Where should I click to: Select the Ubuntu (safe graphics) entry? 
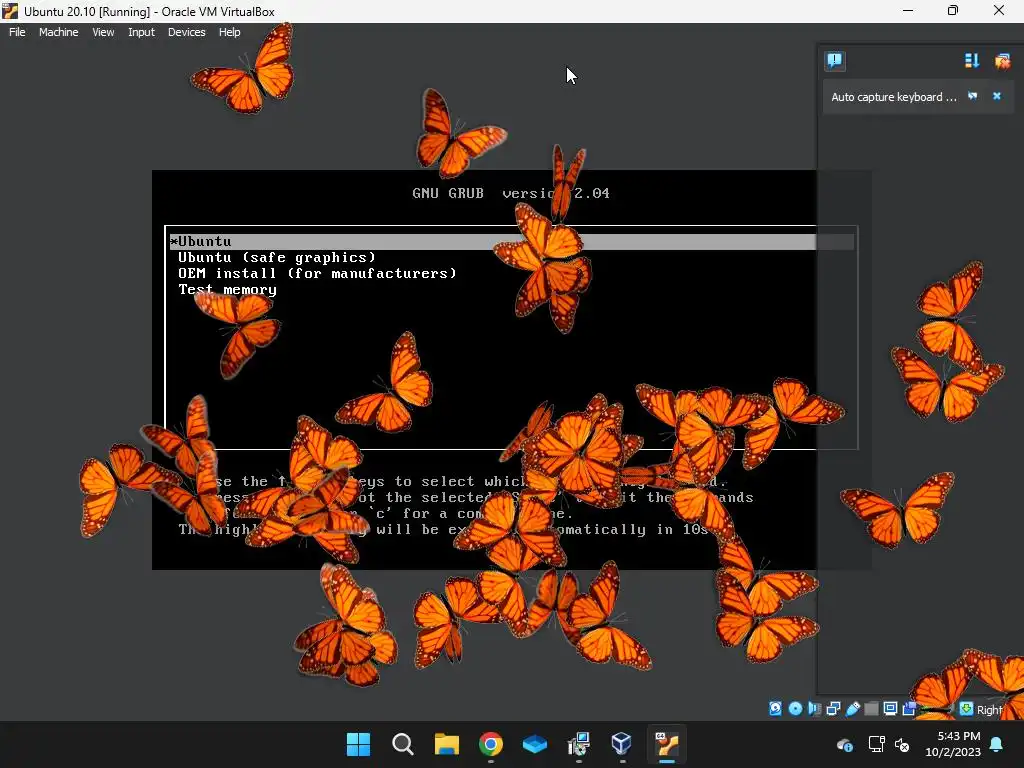pos(277,257)
